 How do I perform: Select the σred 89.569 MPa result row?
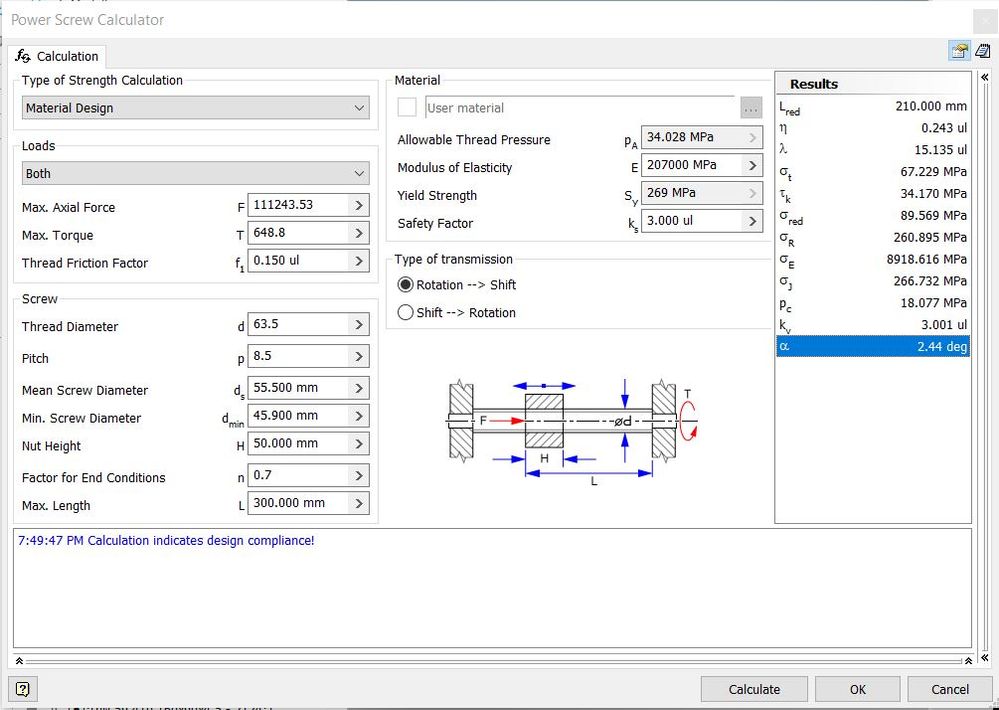(873, 215)
